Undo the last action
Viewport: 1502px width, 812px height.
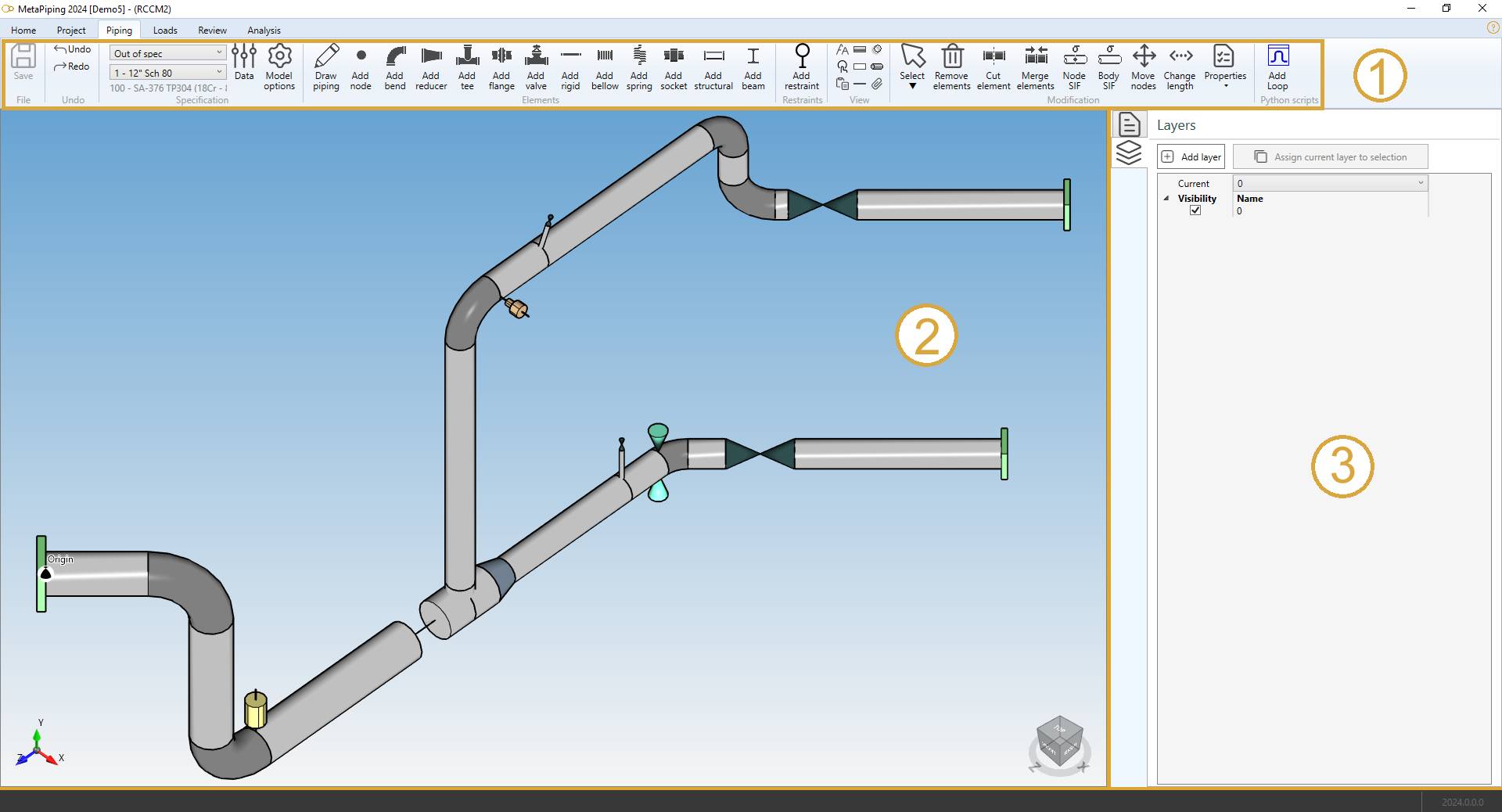(72, 49)
